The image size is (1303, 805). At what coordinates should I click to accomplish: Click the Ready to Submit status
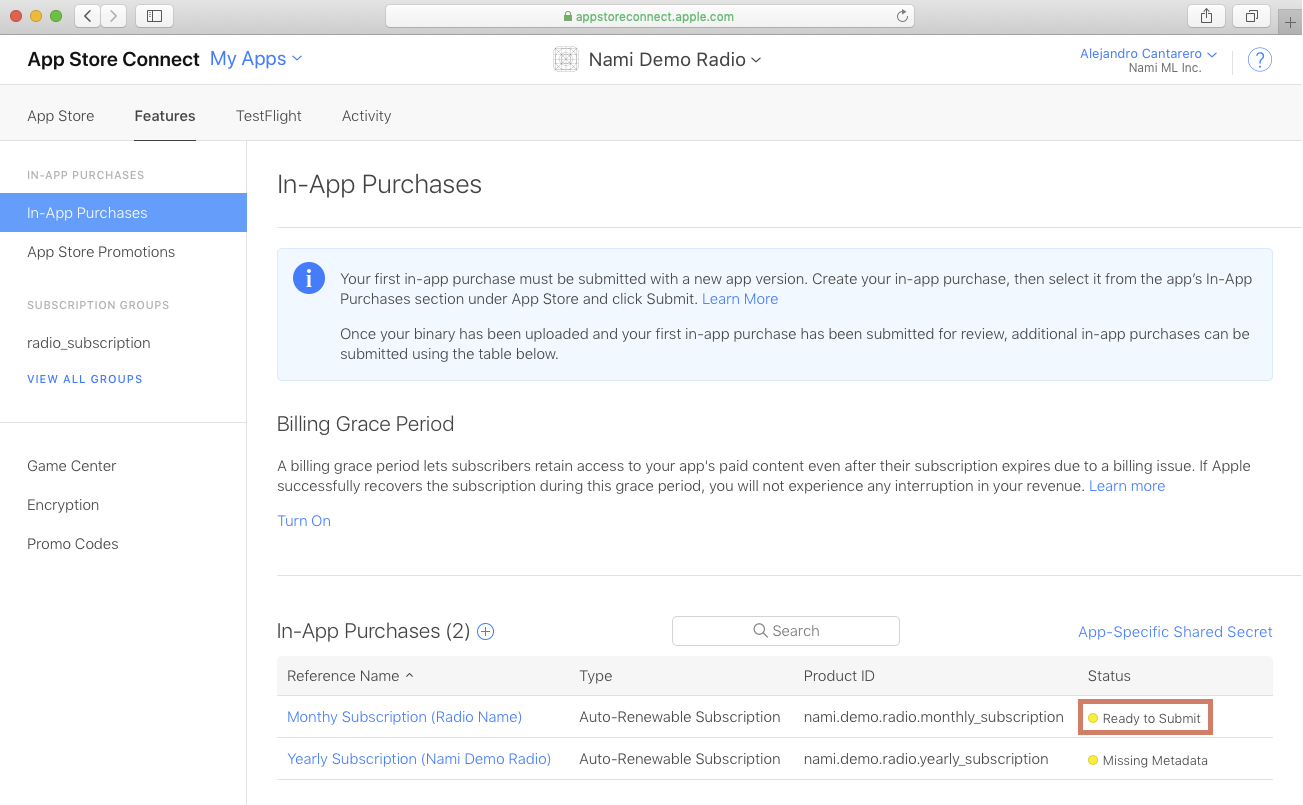(x=1146, y=718)
